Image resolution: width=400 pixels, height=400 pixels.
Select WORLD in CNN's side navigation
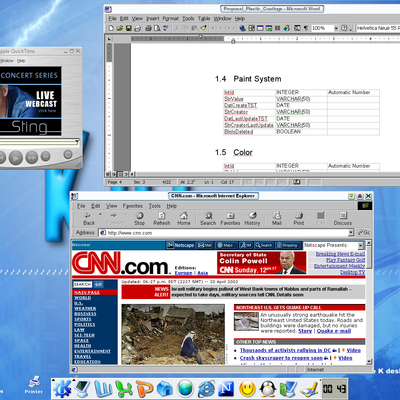pos(82,298)
